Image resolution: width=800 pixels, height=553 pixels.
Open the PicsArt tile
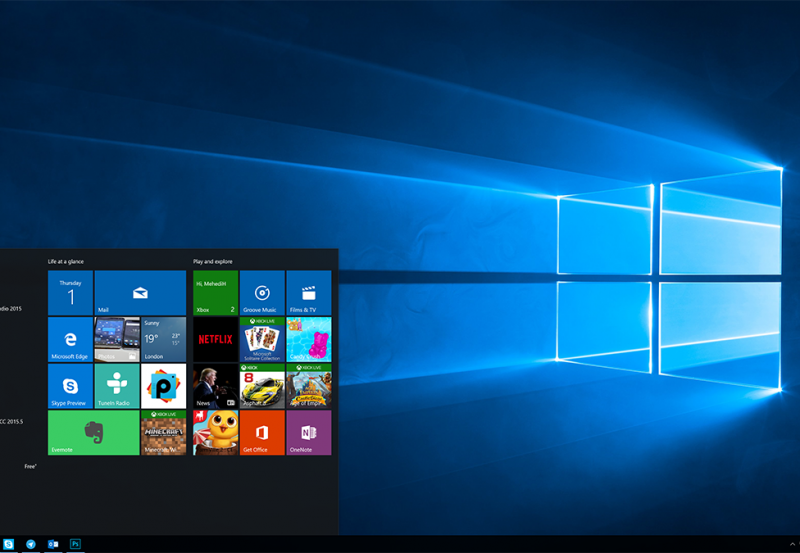pos(164,386)
